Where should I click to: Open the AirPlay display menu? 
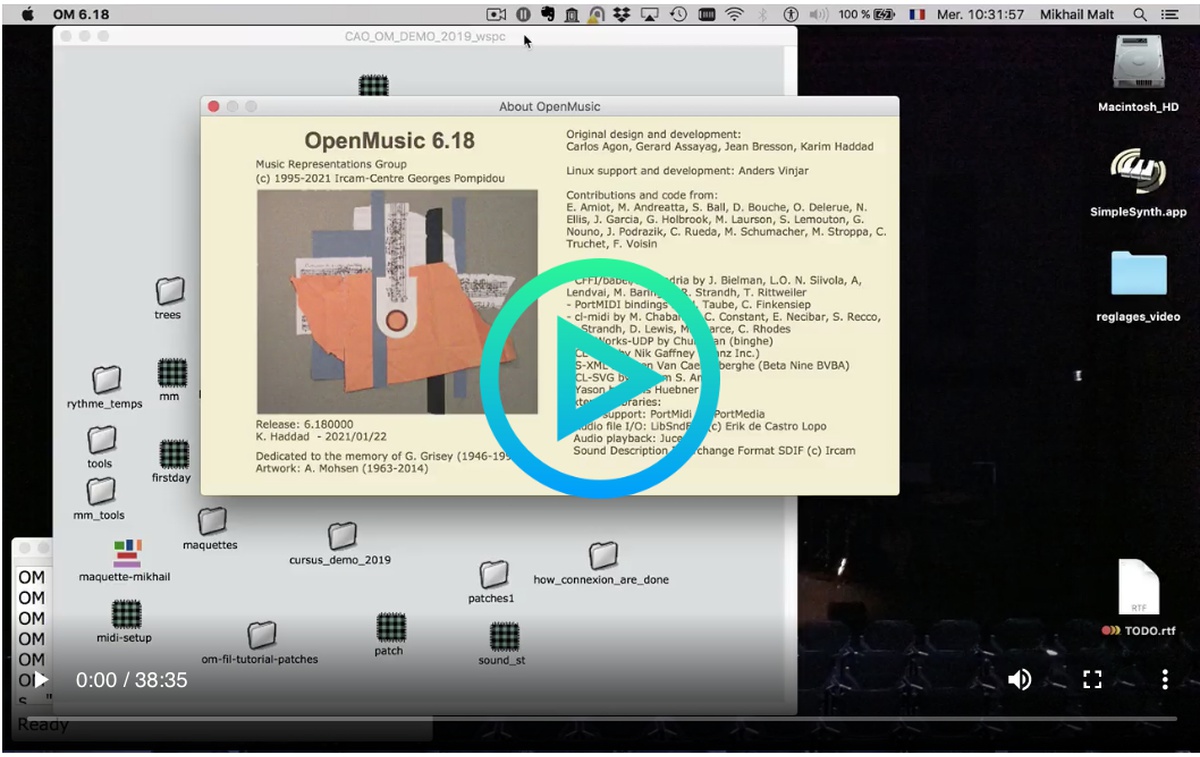coord(650,15)
